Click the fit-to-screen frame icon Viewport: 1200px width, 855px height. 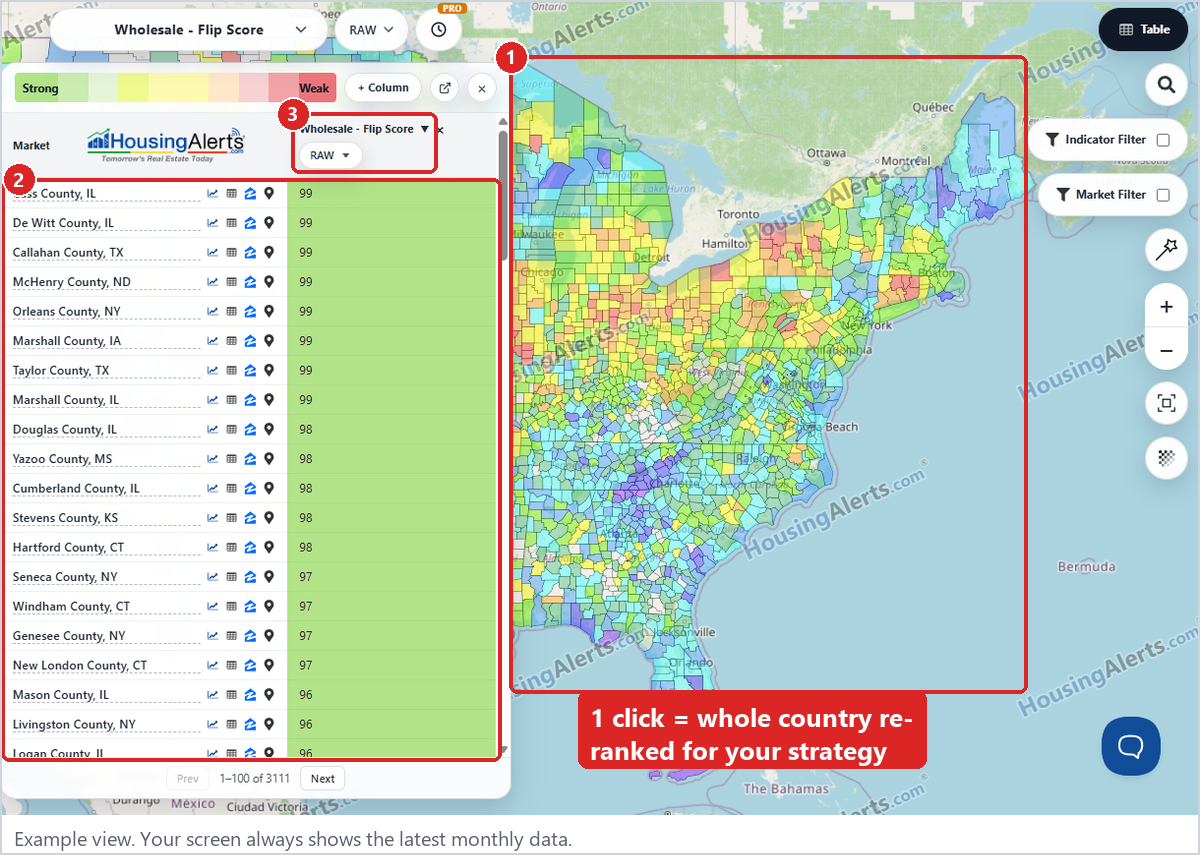(1166, 403)
